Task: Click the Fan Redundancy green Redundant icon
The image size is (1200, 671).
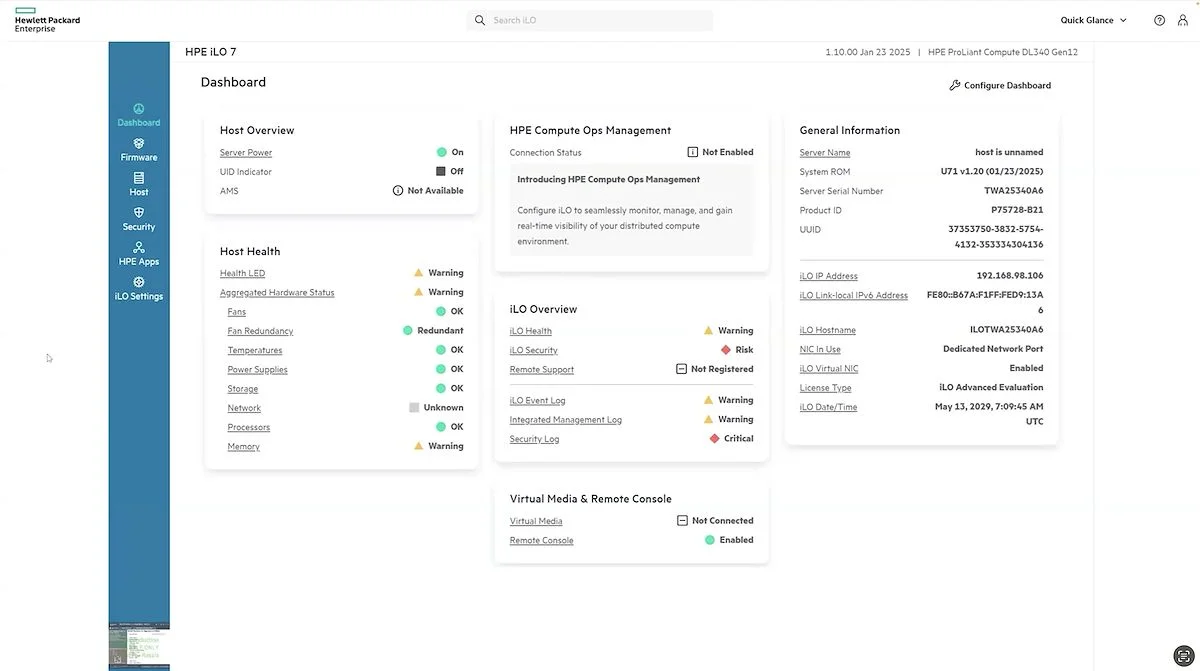Action: point(408,330)
